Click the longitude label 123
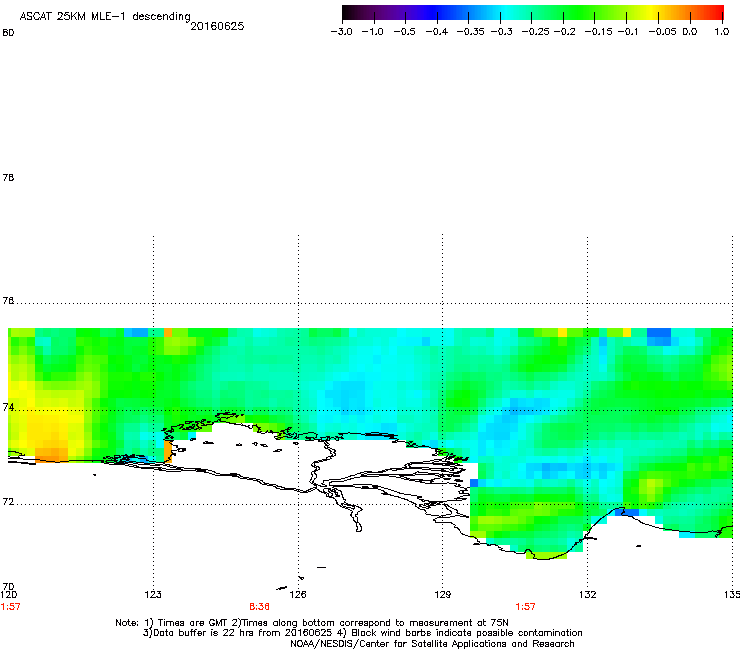 coord(153,594)
